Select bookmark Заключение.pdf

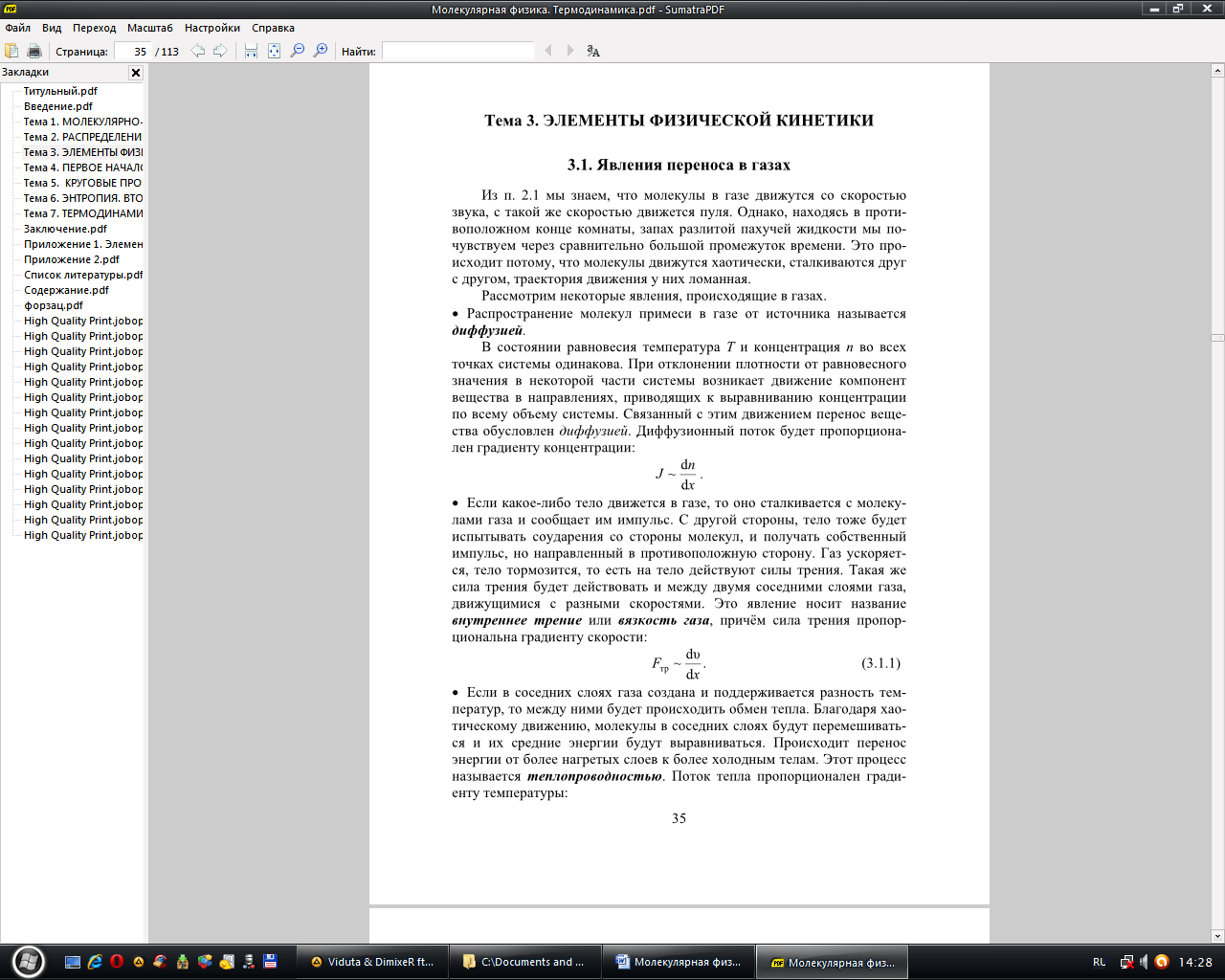(x=65, y=229)
